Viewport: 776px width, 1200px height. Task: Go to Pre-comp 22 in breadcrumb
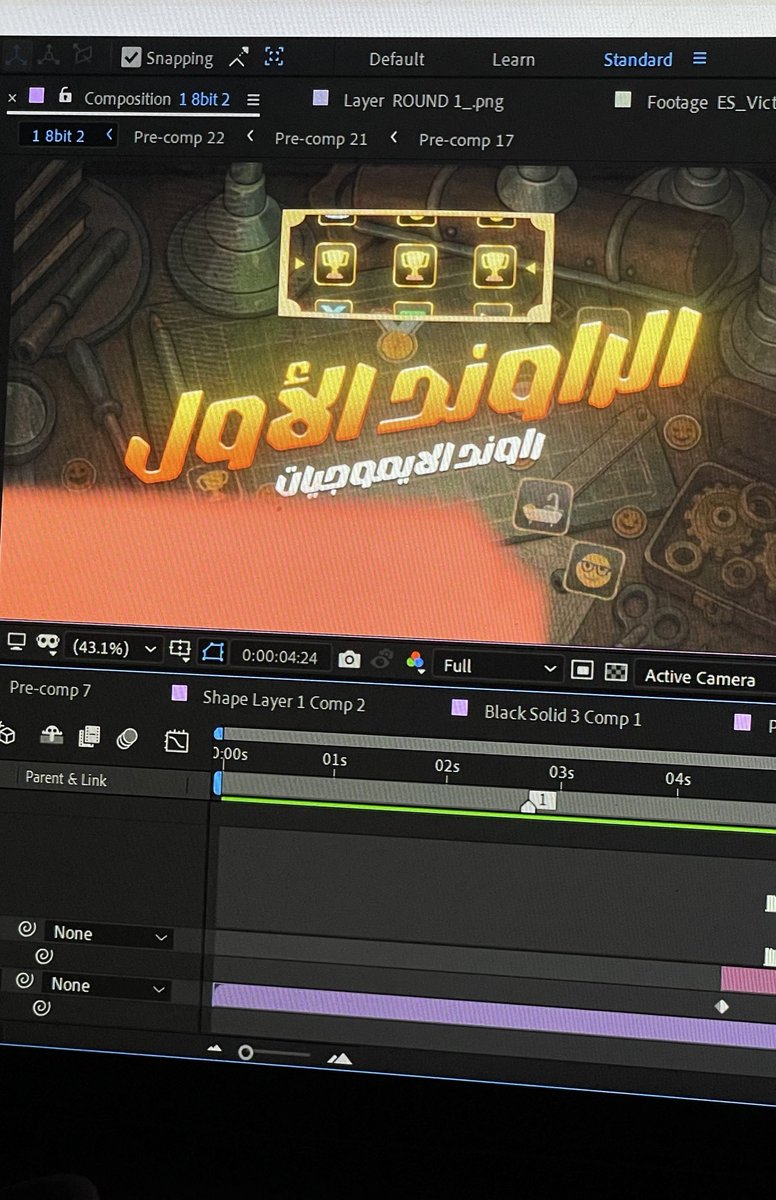click(179, 137)
